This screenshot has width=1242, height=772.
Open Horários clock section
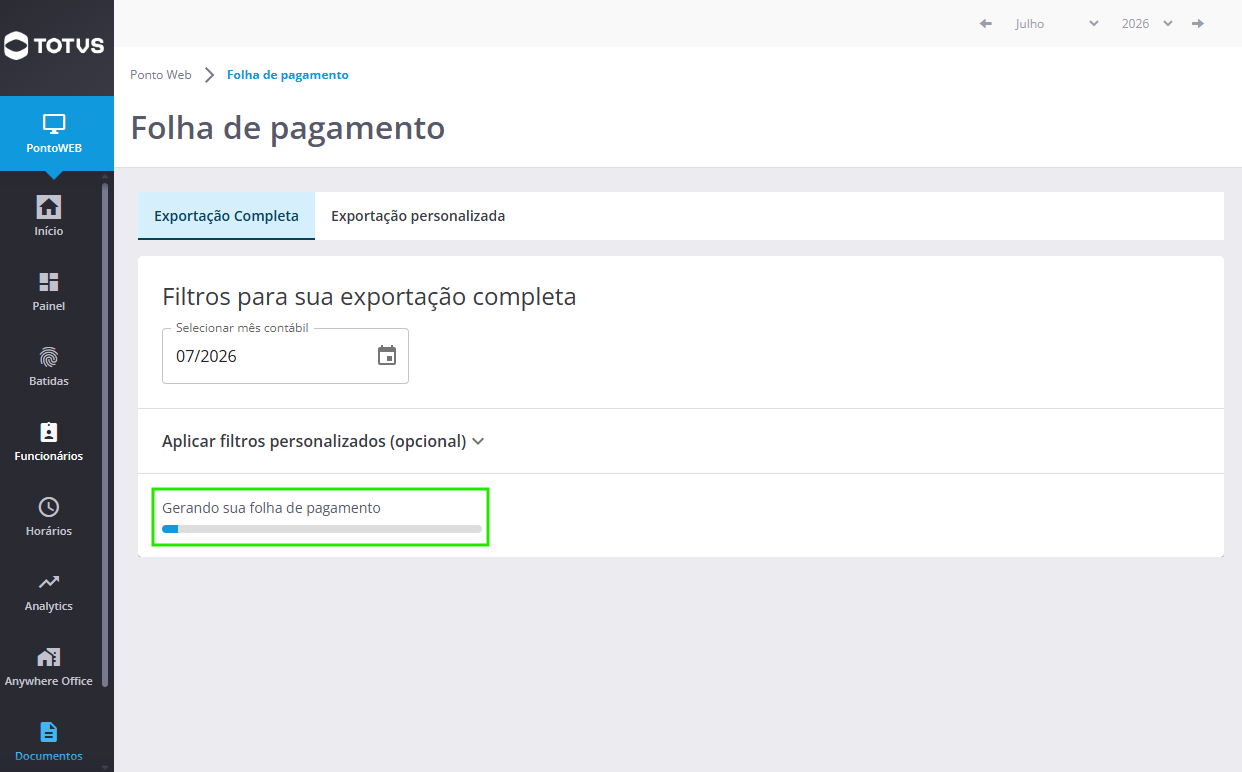[49, 516]
